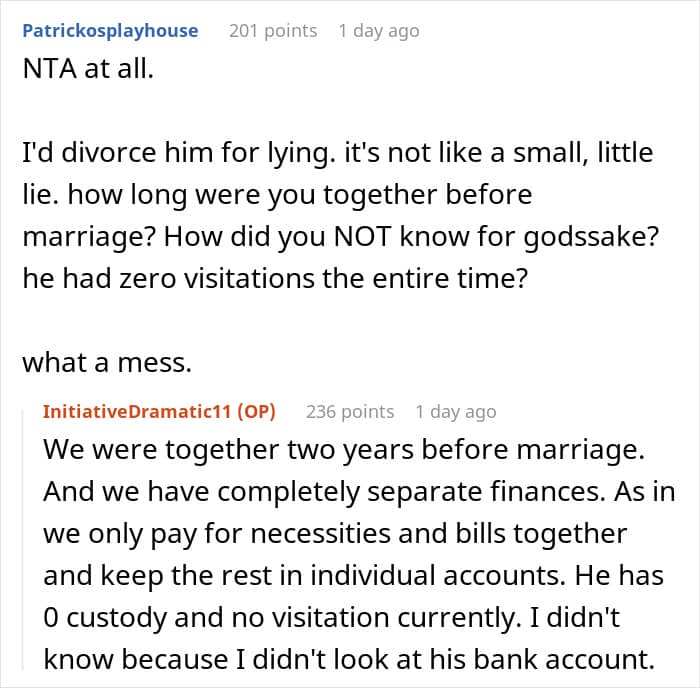Collapse the OP reply using the thread line

pyautogui.click(x=23, y=538)
